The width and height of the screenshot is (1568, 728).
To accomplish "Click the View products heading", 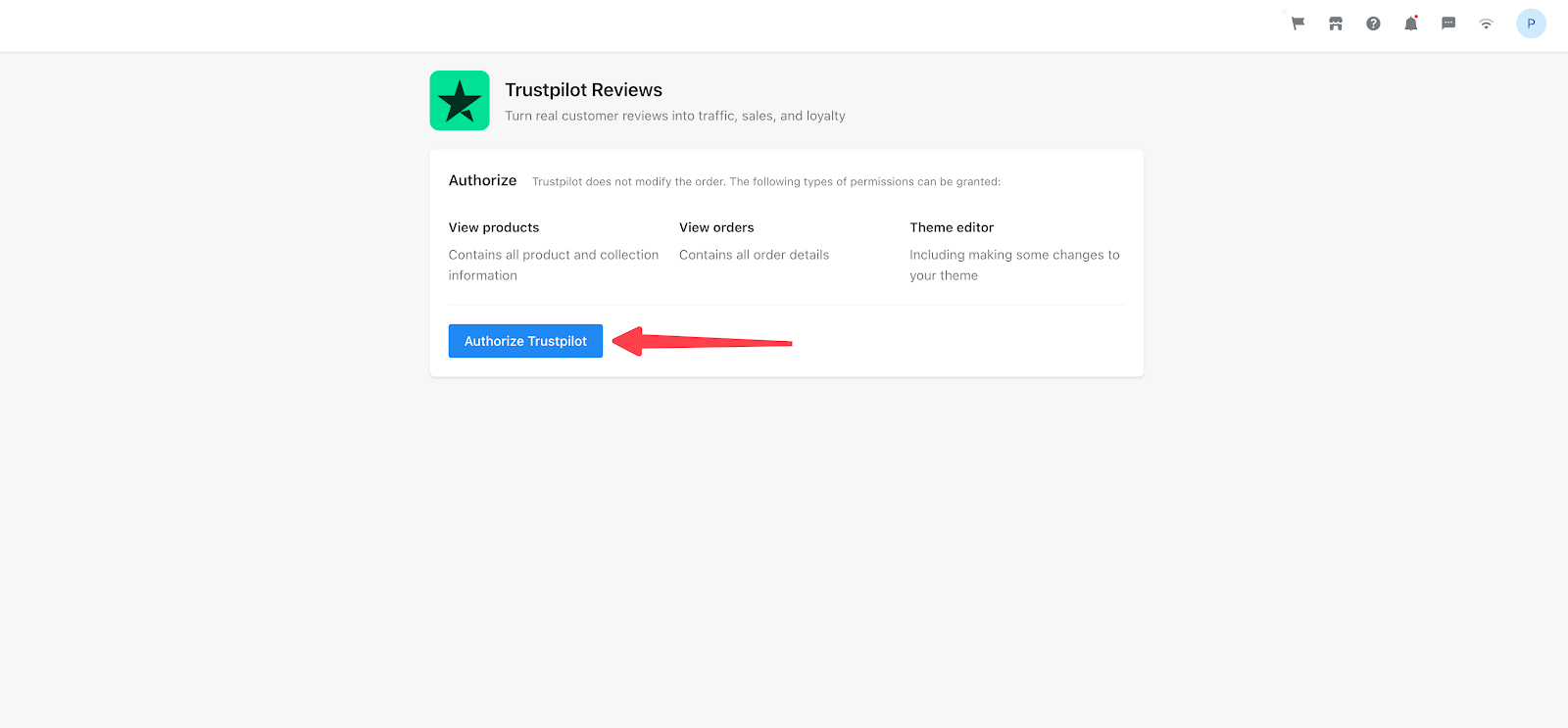I will point(494,227).
